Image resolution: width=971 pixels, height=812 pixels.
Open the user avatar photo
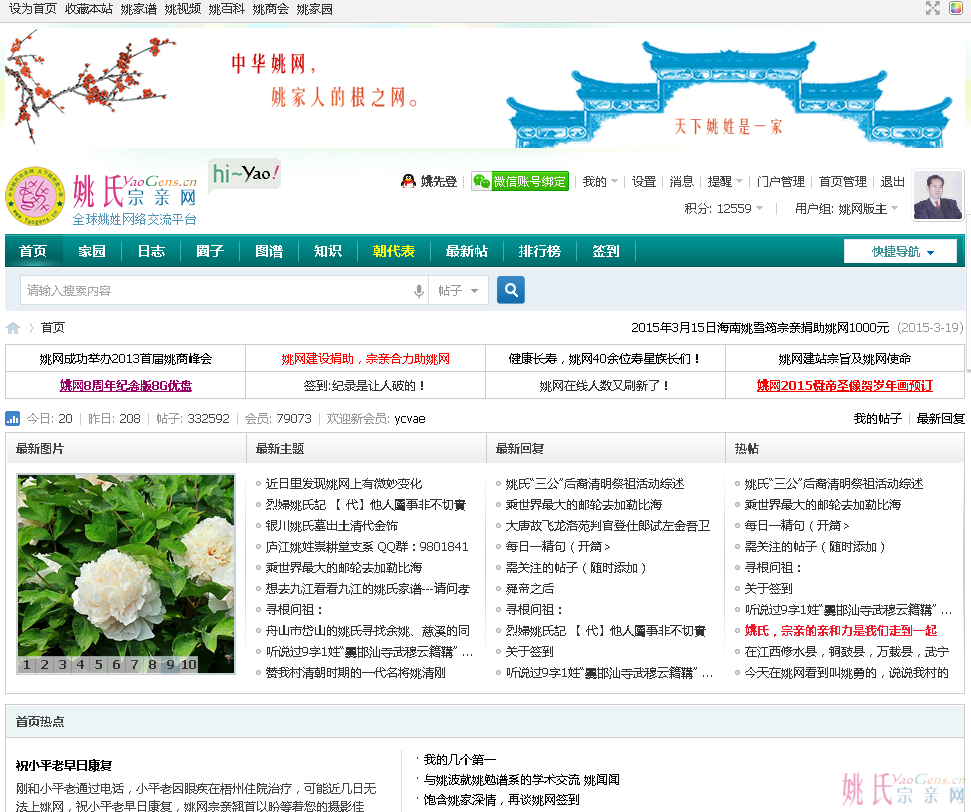(938, 196)
